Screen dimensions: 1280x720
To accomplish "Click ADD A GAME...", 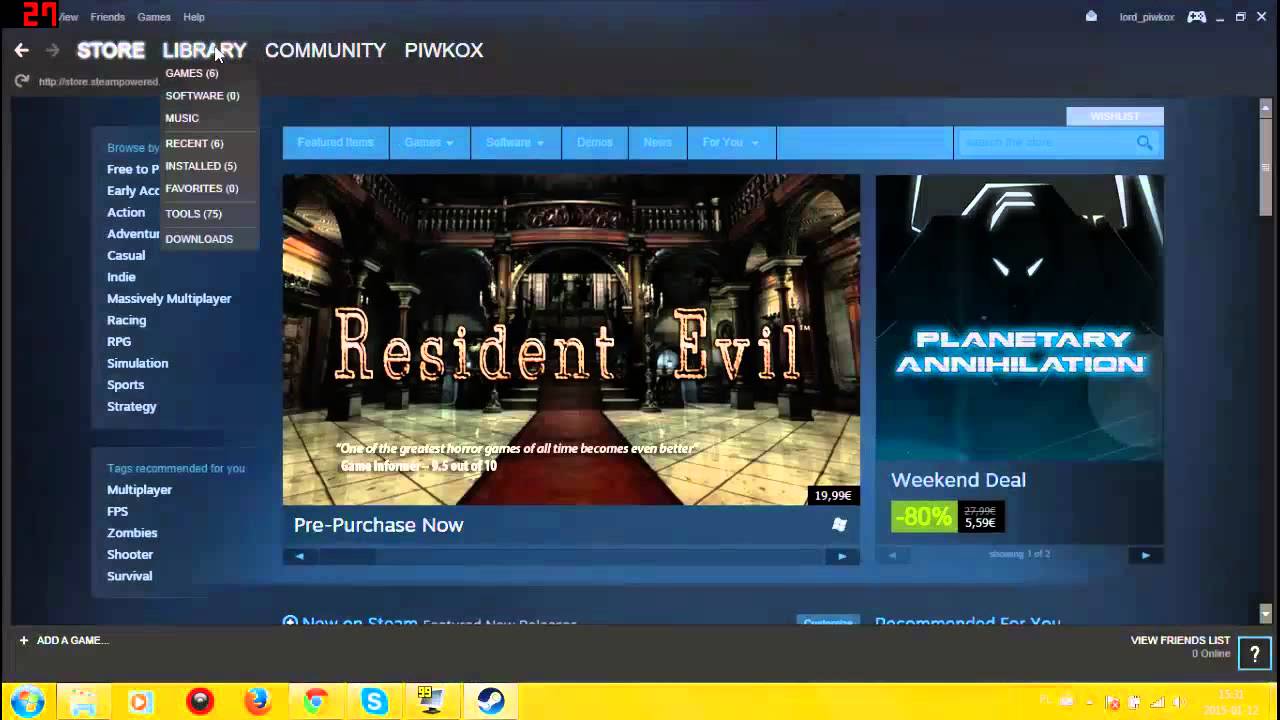I will pos(63,640).
